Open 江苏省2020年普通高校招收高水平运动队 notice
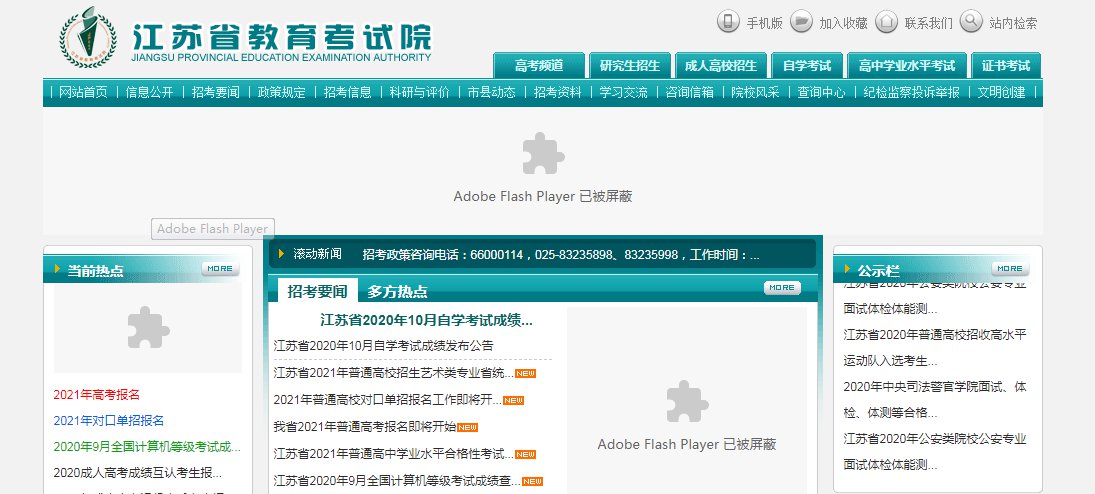This screenshot has width=1095, height=494. coord(935,348)
